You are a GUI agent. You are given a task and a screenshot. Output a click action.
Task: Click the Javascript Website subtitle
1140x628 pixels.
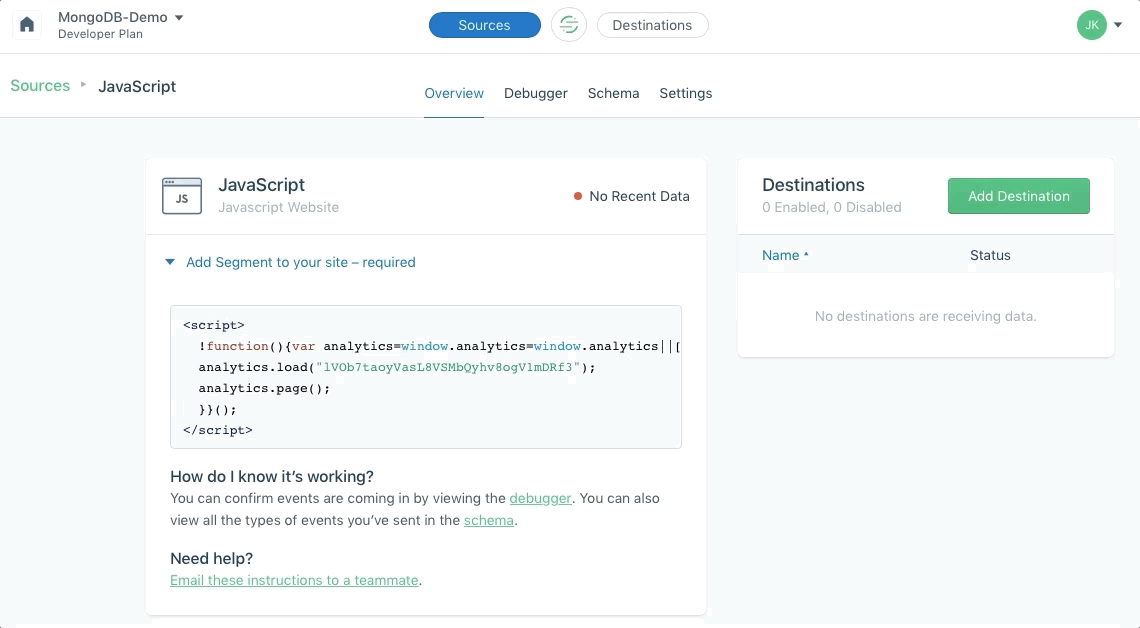coord(278,207)
